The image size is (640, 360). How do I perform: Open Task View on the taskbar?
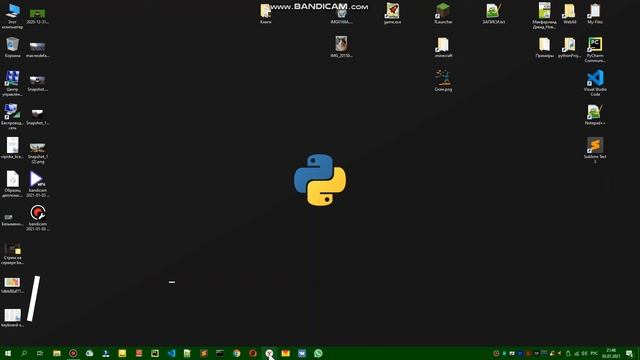40,353
